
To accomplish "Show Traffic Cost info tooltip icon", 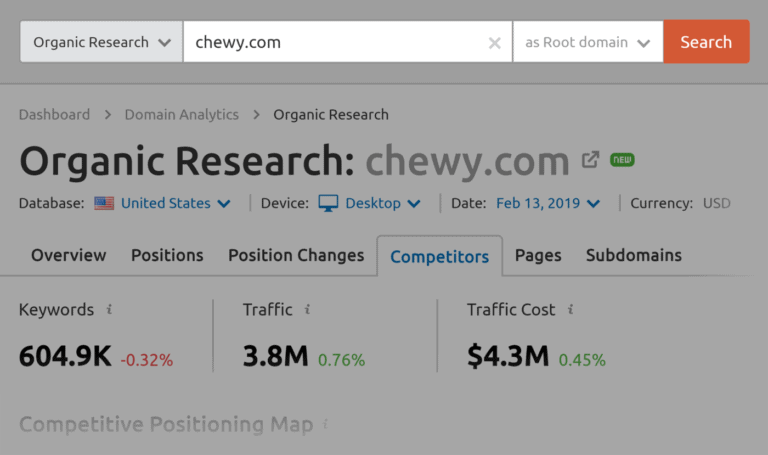I will (570, 309).
